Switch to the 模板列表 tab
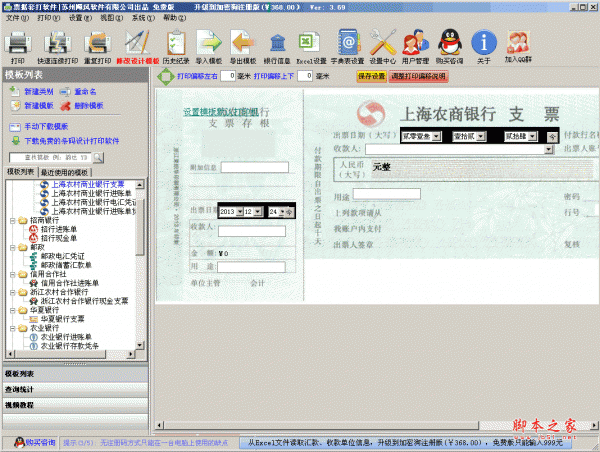Viewport: 600px width, 452px height. coord(21,172)
